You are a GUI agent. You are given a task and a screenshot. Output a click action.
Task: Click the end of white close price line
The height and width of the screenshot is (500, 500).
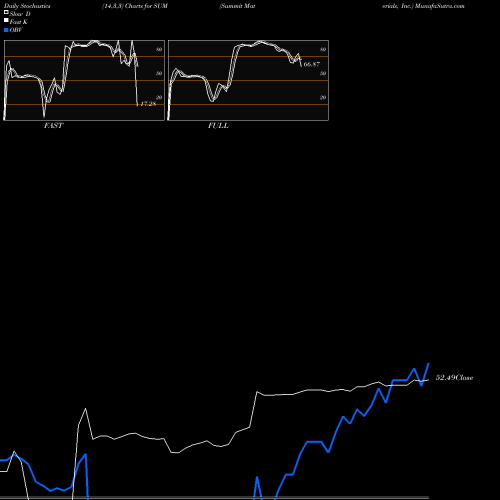(428, 380)
